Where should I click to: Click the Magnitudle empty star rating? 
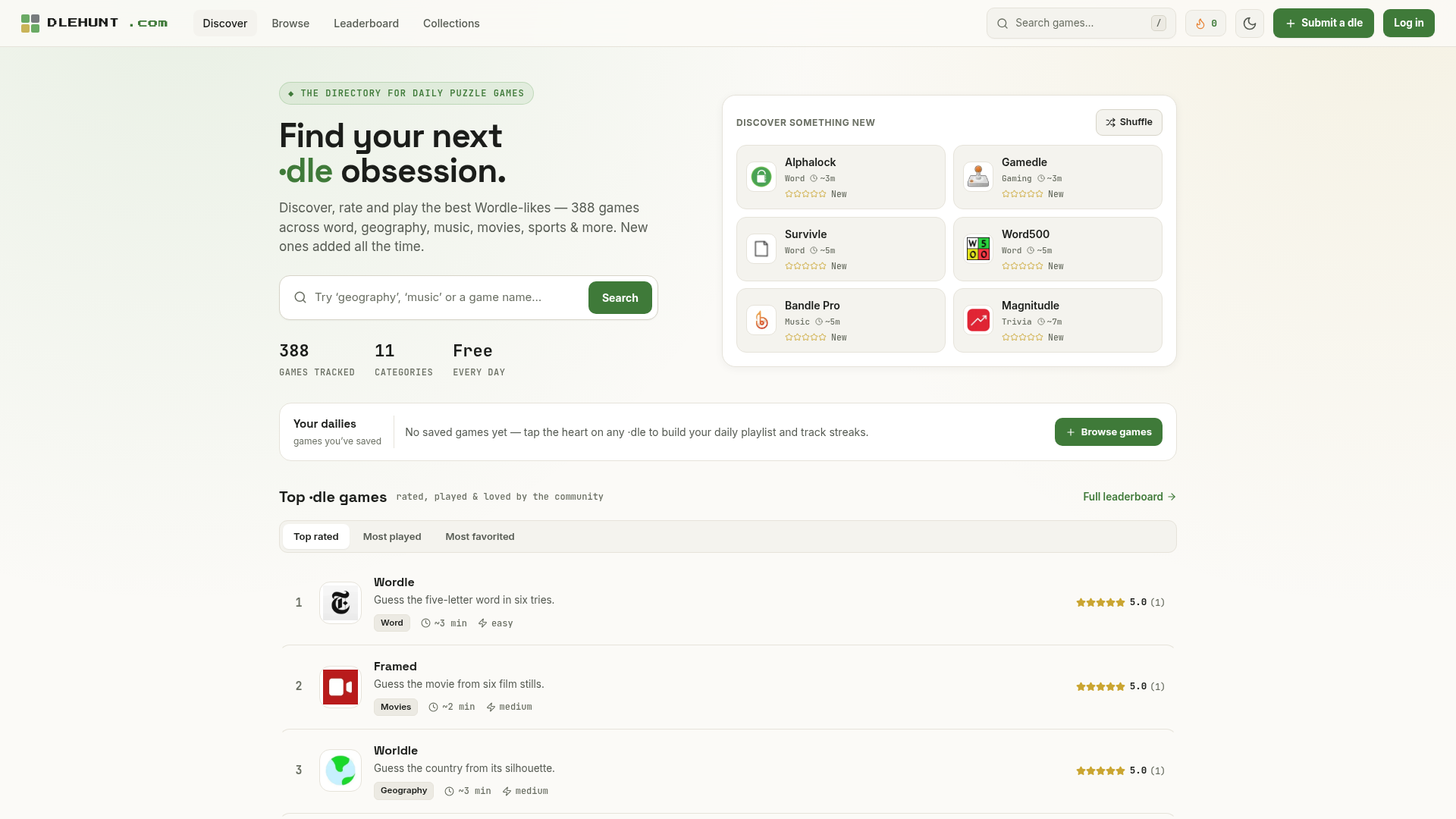point(1022,337)
